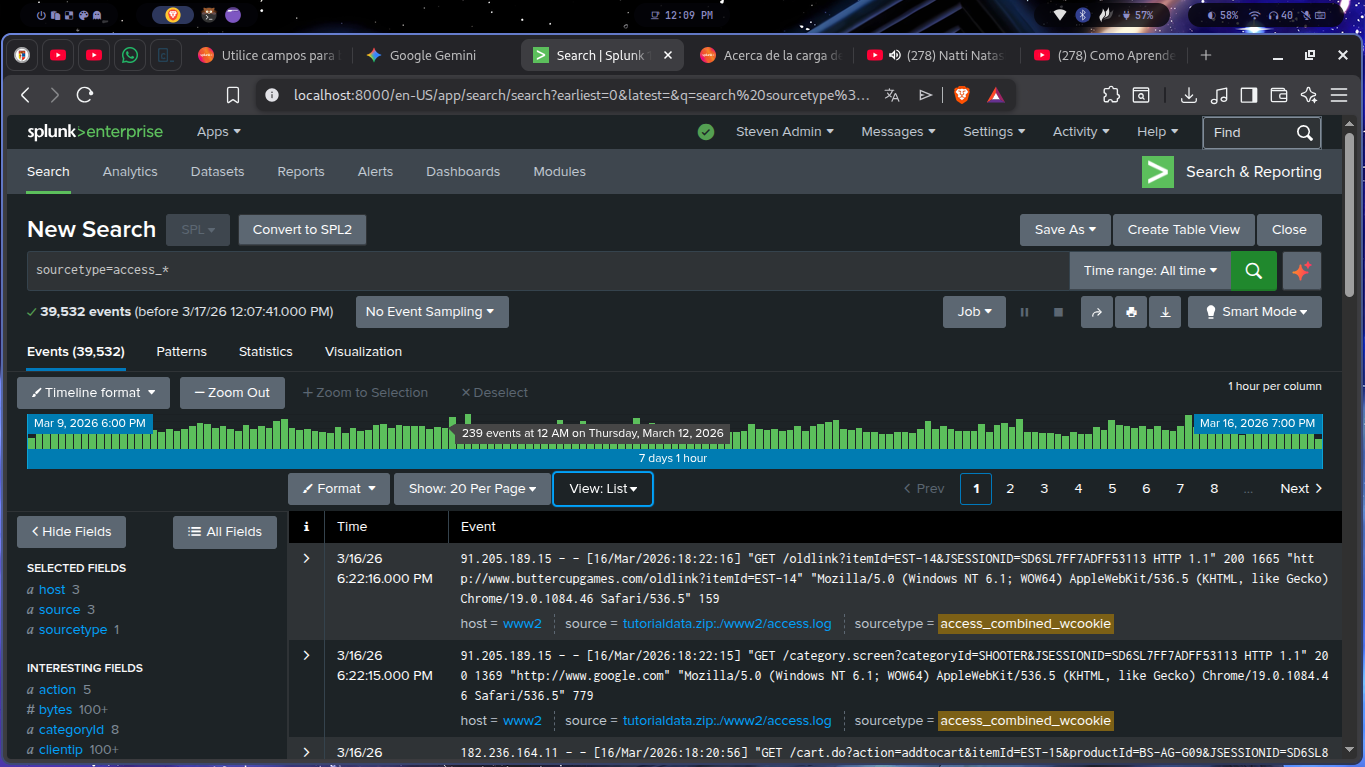This screenshot has width=1365, height=767.
Task: Stop the search job
Action: pos(1058,312)
